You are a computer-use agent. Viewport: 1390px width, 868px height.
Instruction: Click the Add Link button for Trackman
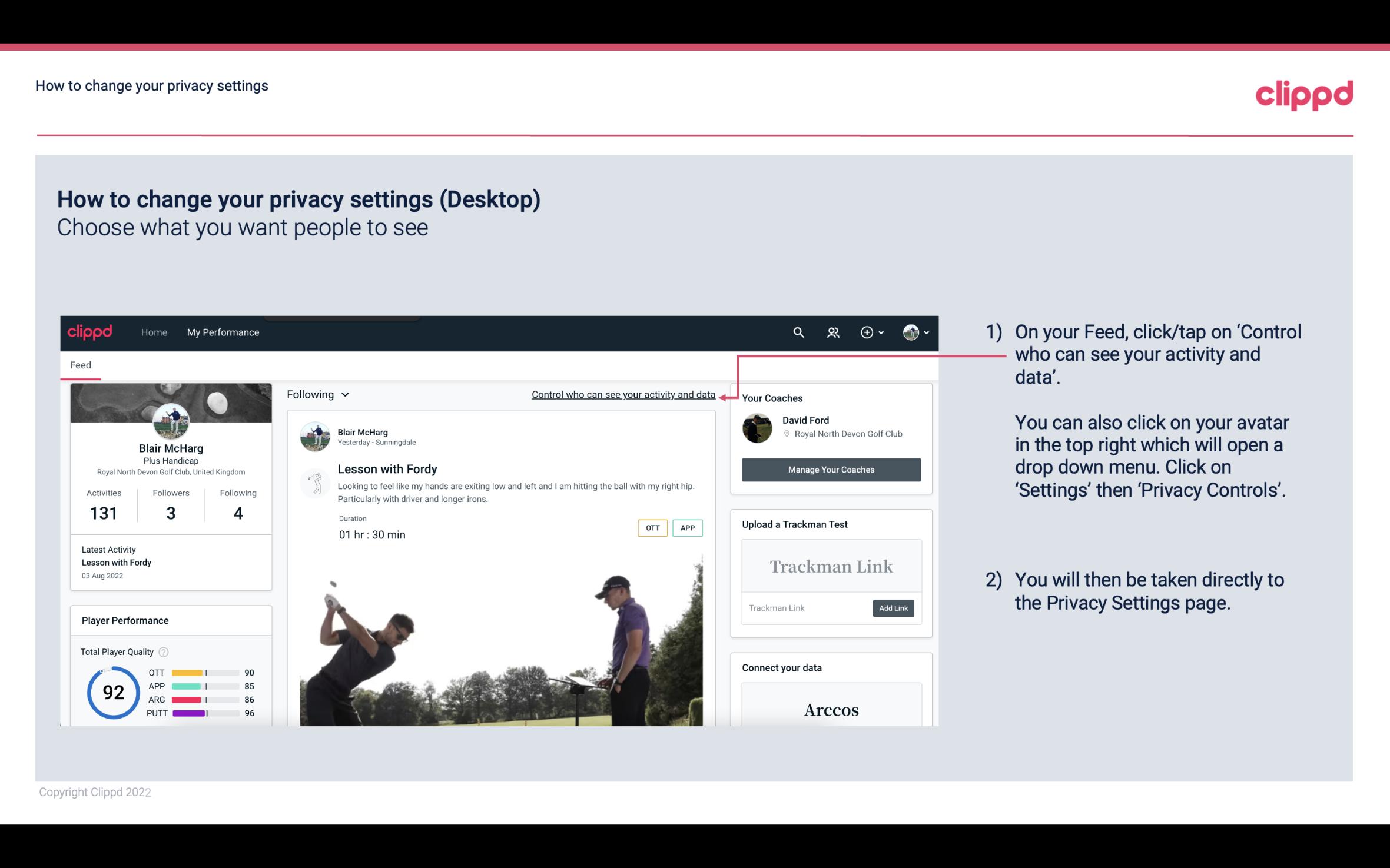click(x=892, y=608)
